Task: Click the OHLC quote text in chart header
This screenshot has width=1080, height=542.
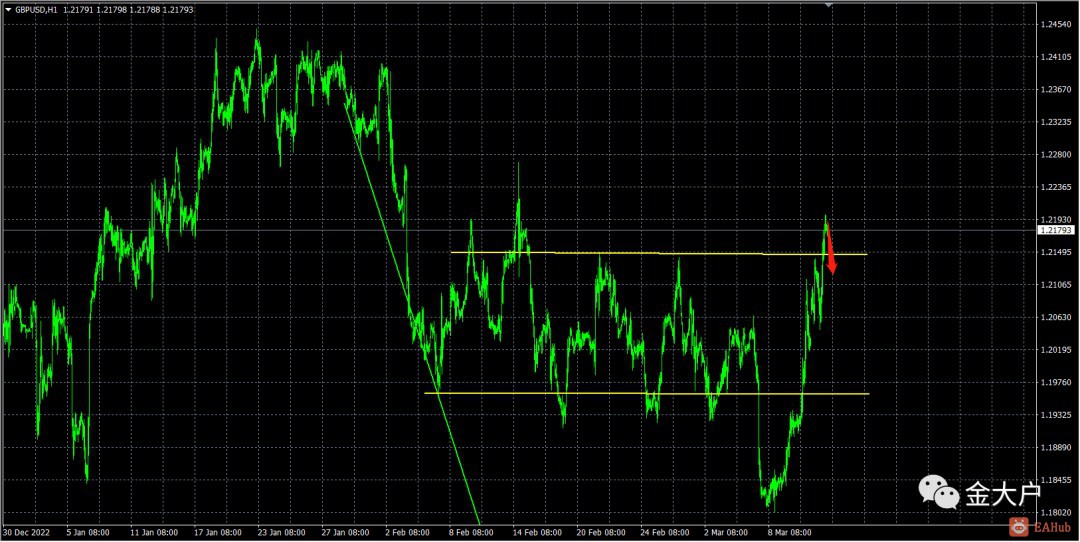Action: [x=128, y=10]
